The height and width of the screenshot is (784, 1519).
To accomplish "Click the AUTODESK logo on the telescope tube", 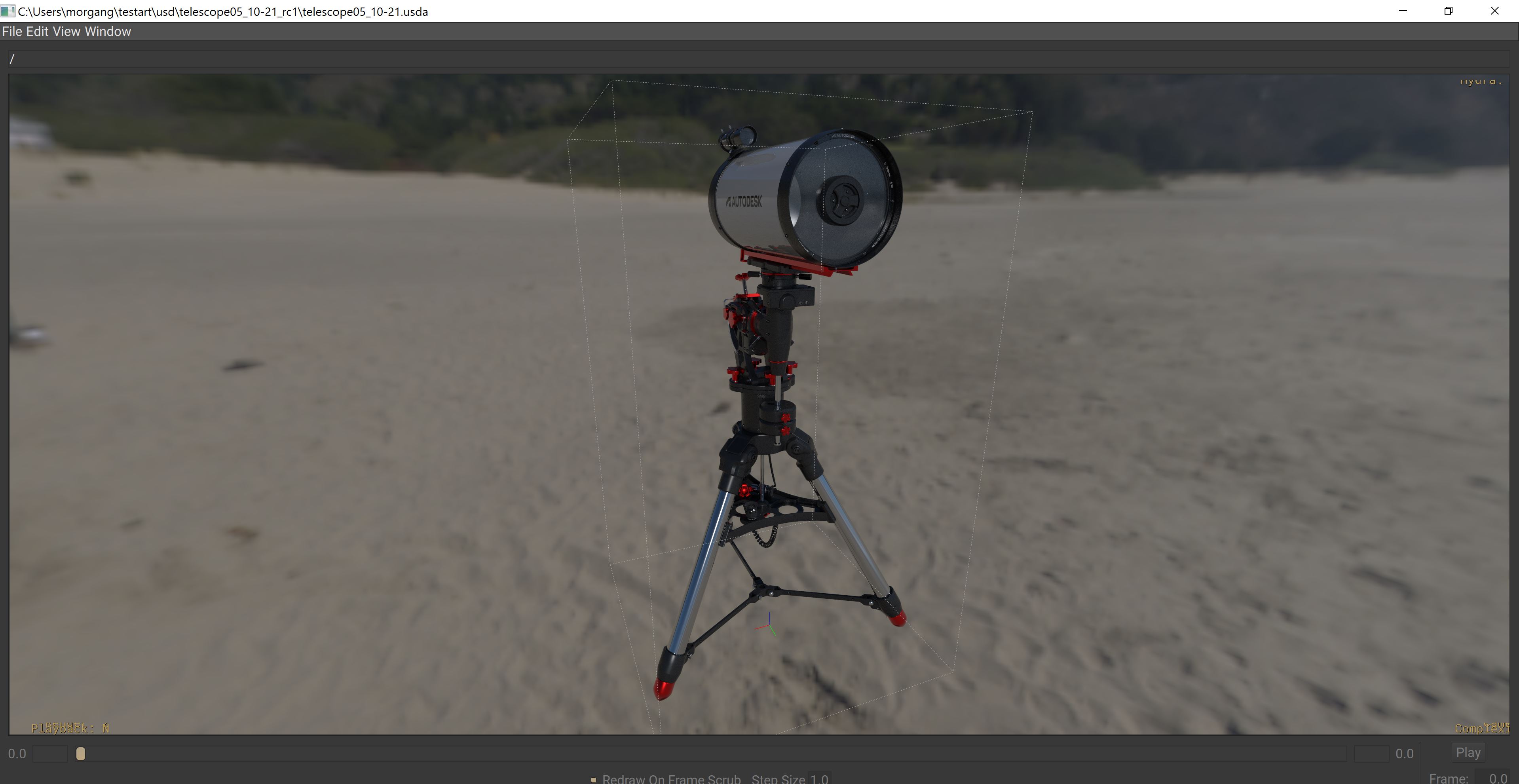I will (744, 201).
